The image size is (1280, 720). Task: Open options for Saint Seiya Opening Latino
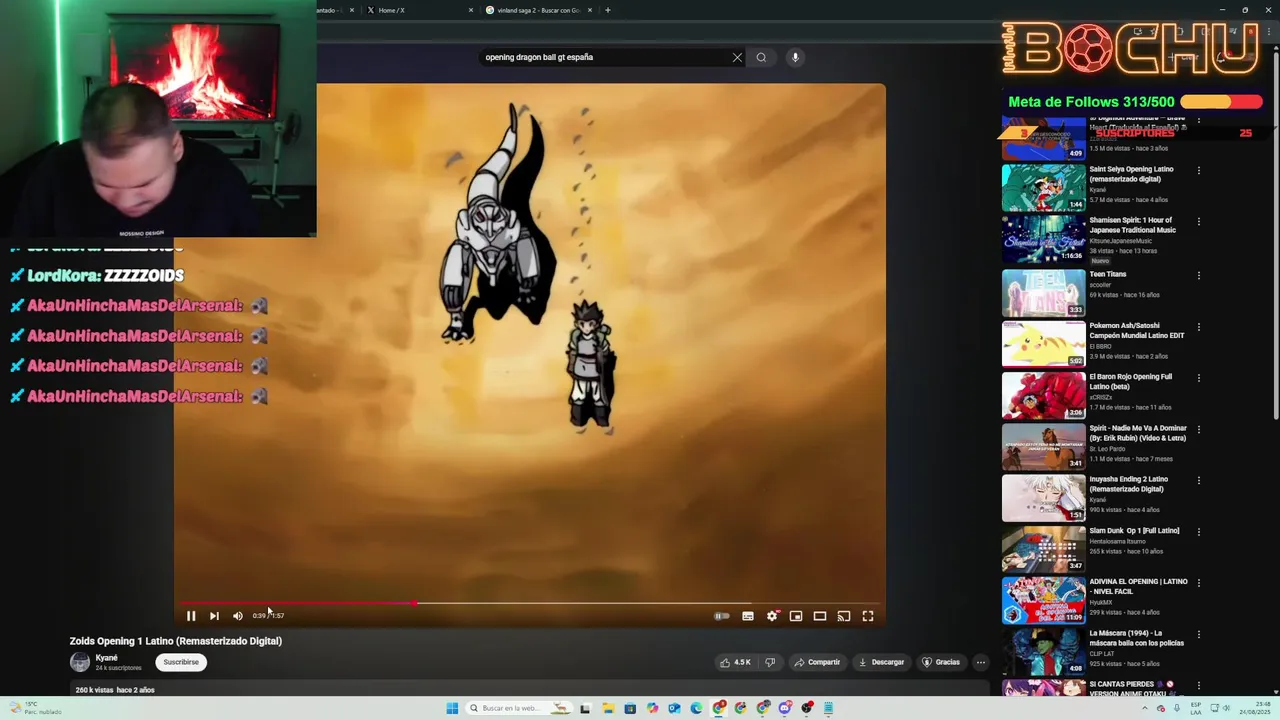click(x=1198, y=171)
